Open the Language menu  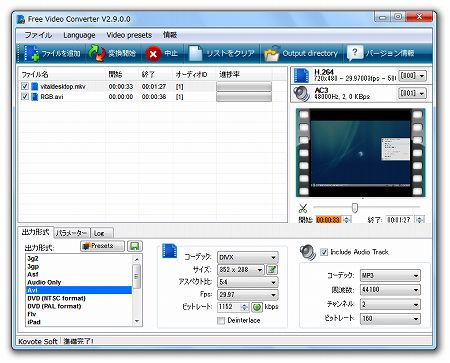(79, 35)
